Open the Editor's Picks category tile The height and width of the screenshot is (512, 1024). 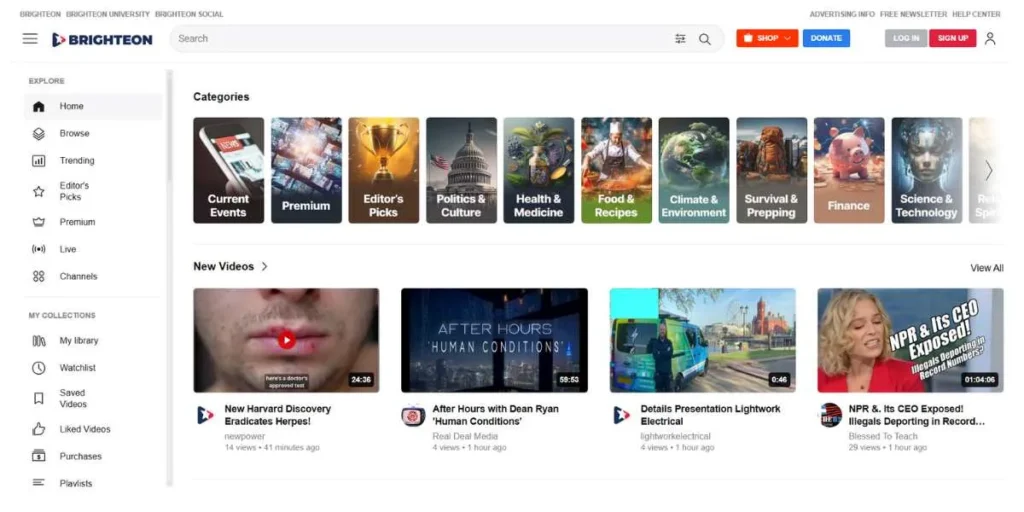tap(384, 170)
